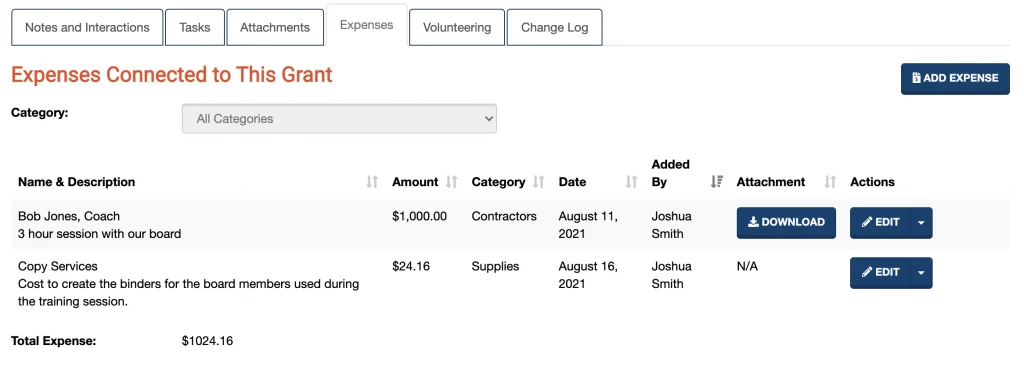Edit the Bob Jones, Coach expense

click(x=880, y=223)
